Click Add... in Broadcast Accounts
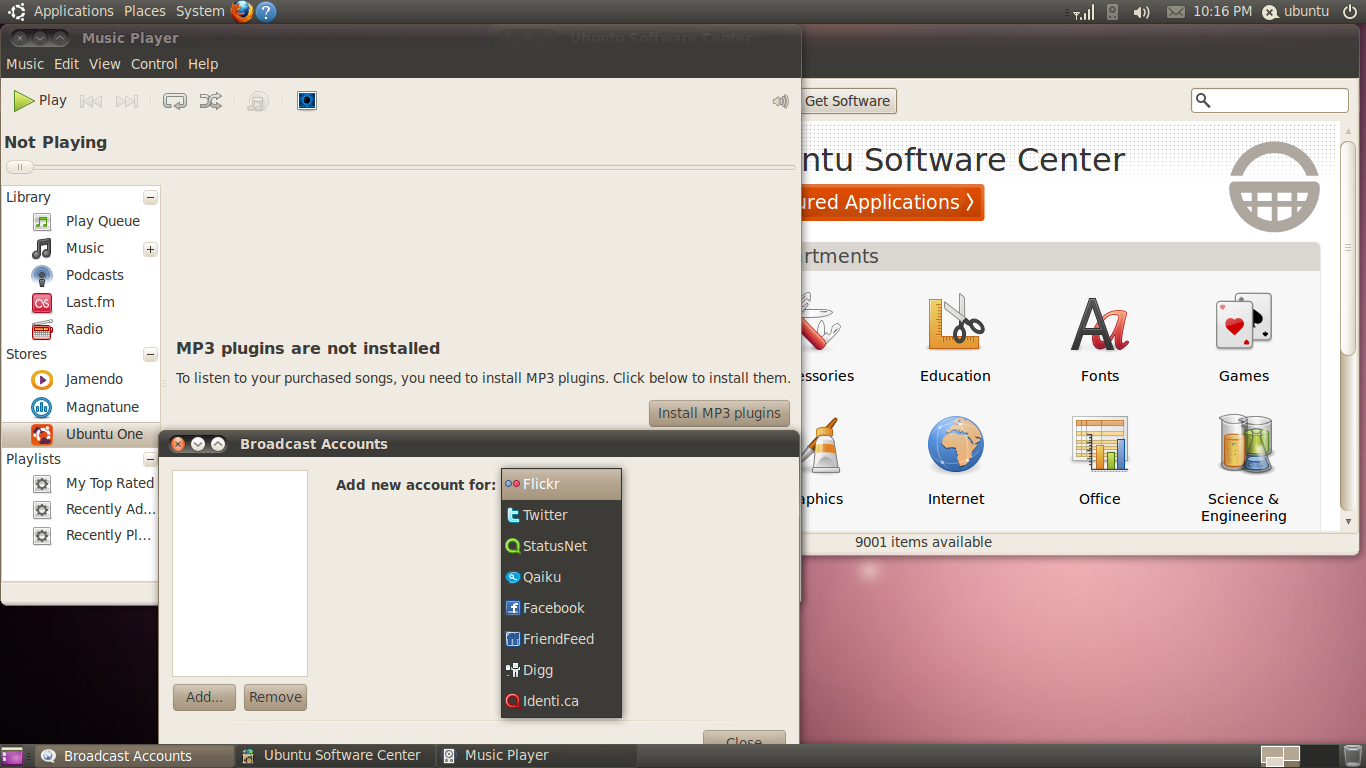Screen dimensions: 1366x768 click(x=205, y=697)
